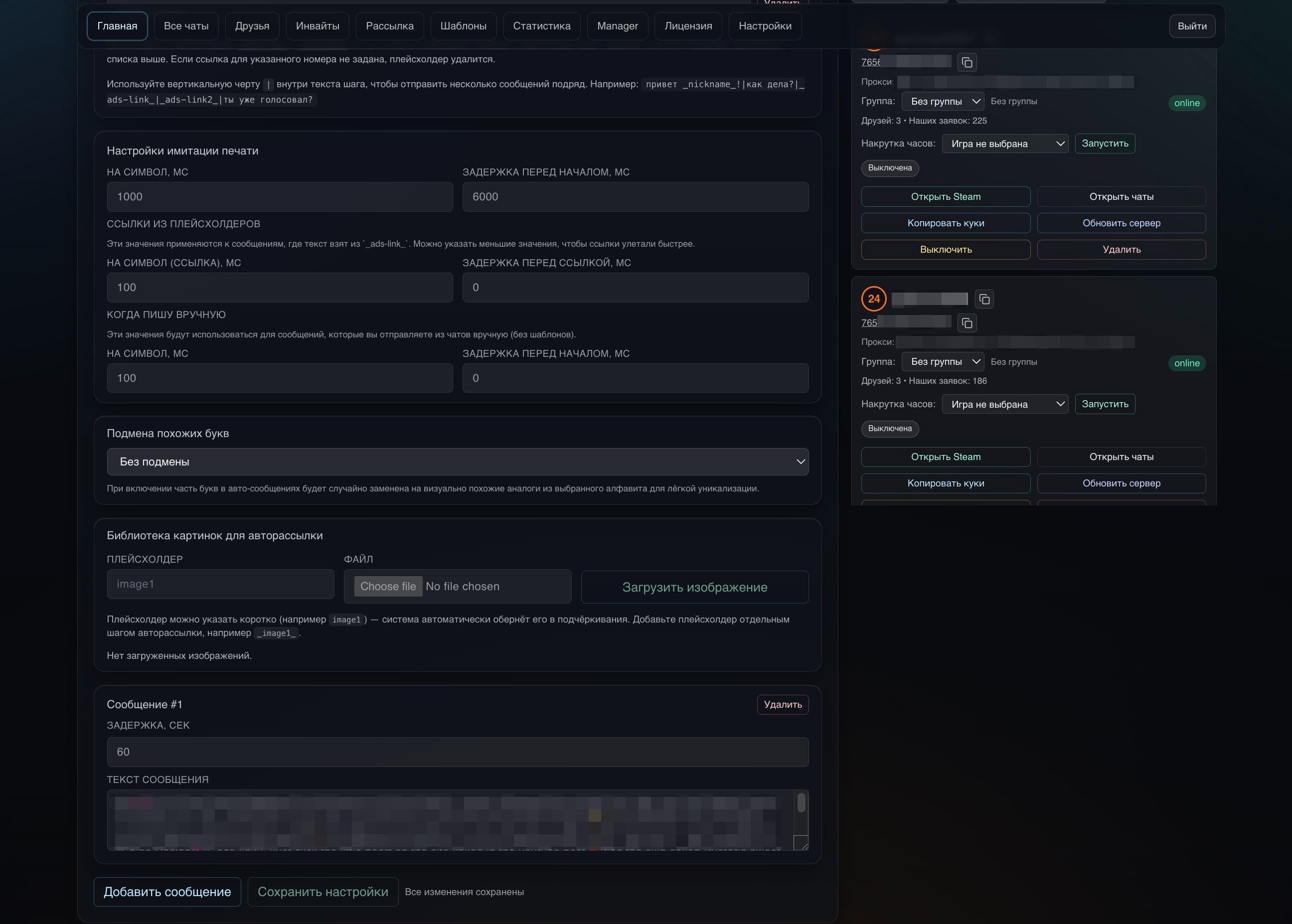Switch to the Manager tab
Viewport: 1292px width, 924px height.
(617, 26)
